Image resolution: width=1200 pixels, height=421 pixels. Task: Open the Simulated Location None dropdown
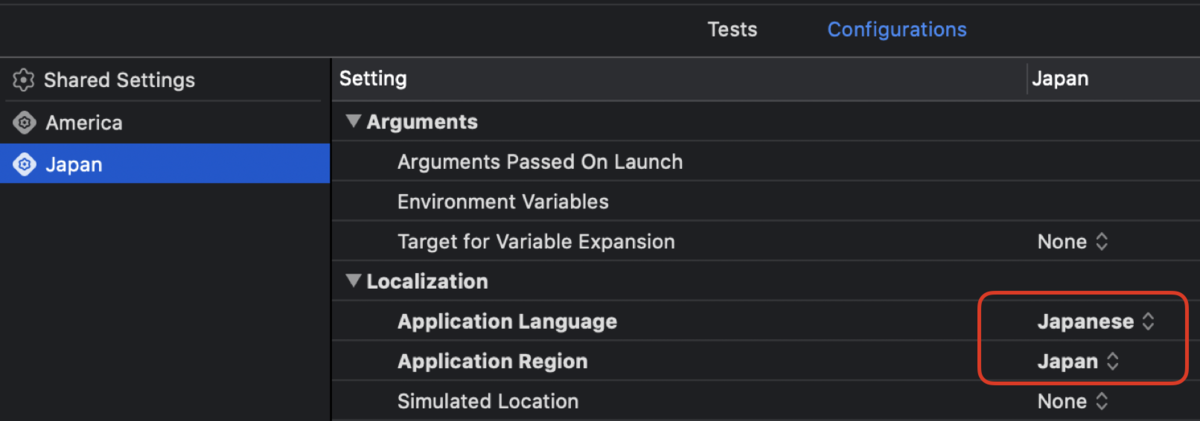tap(1073, 402)
